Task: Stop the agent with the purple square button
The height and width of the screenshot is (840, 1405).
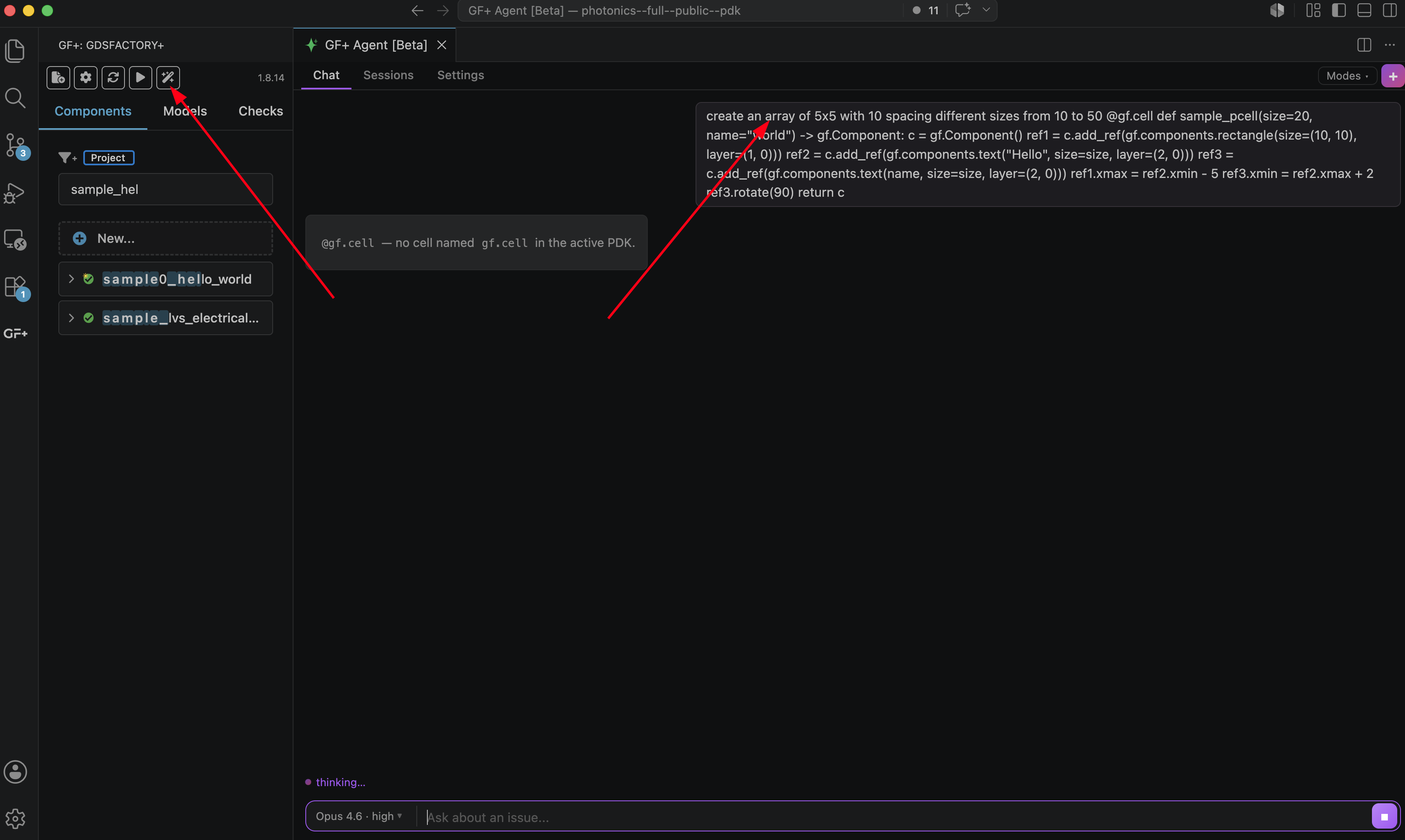Action: tap(1384, 816)
